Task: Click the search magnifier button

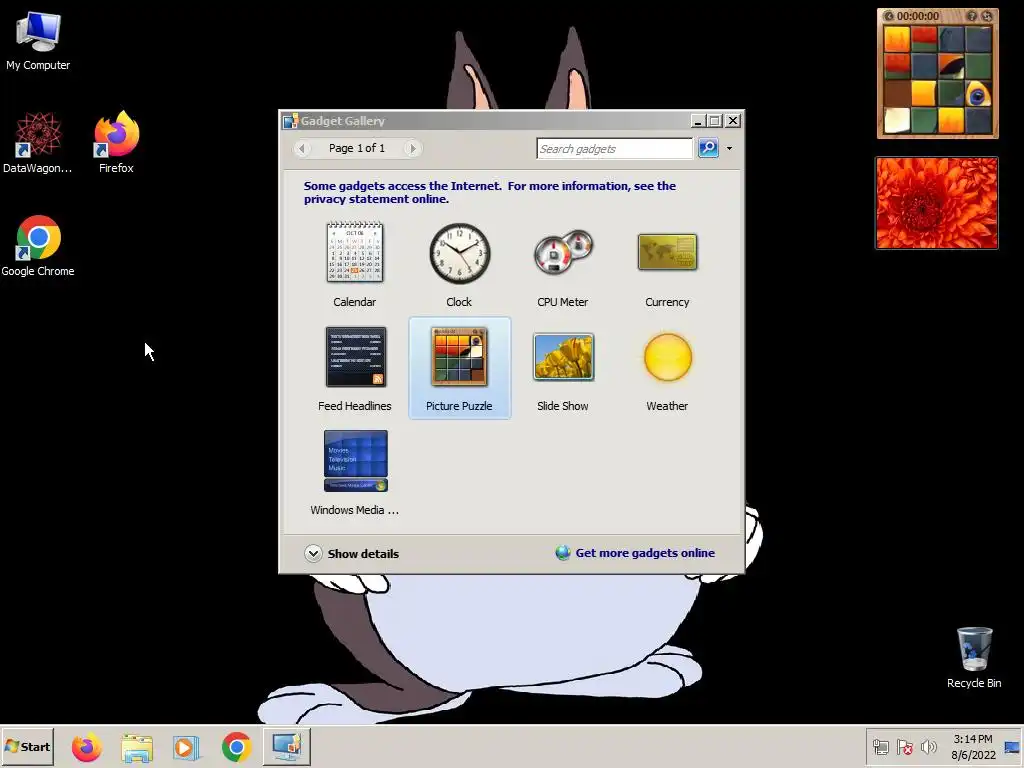Action: coord(708,148)
